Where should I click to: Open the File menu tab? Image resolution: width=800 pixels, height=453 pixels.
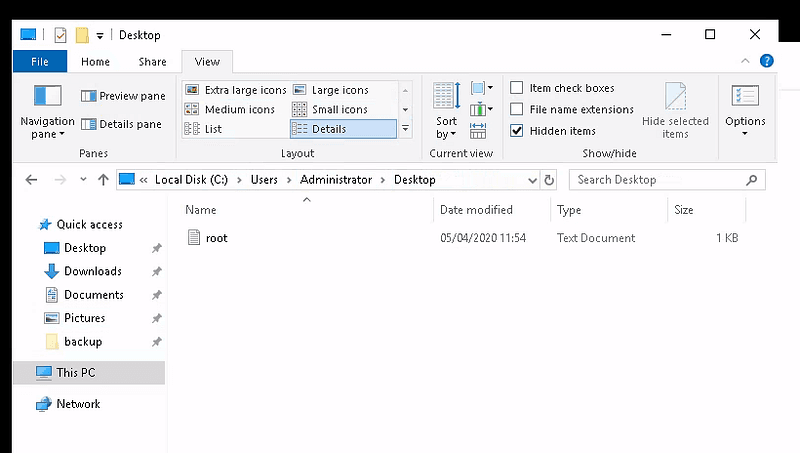pos(40,62)
